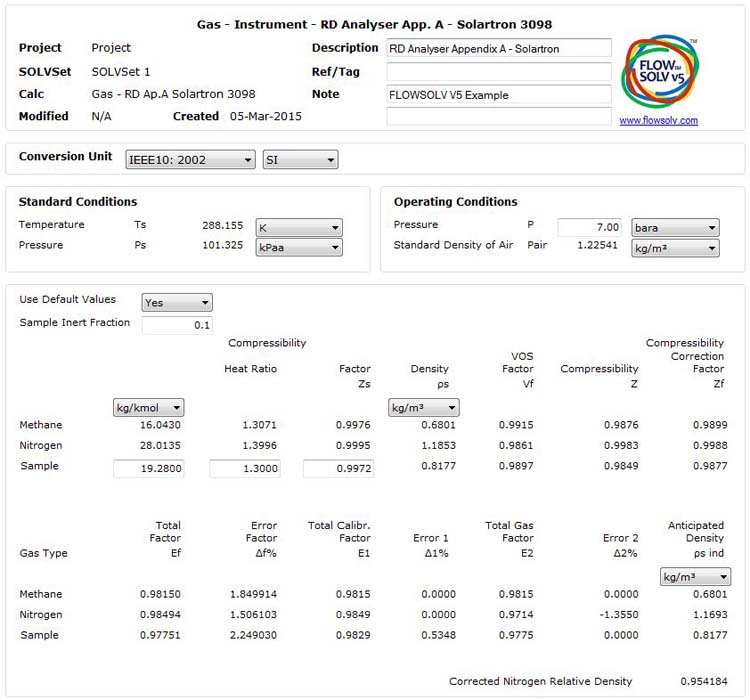Select Nitrogen Total Gas Factor 0.9714

(516, 615)
